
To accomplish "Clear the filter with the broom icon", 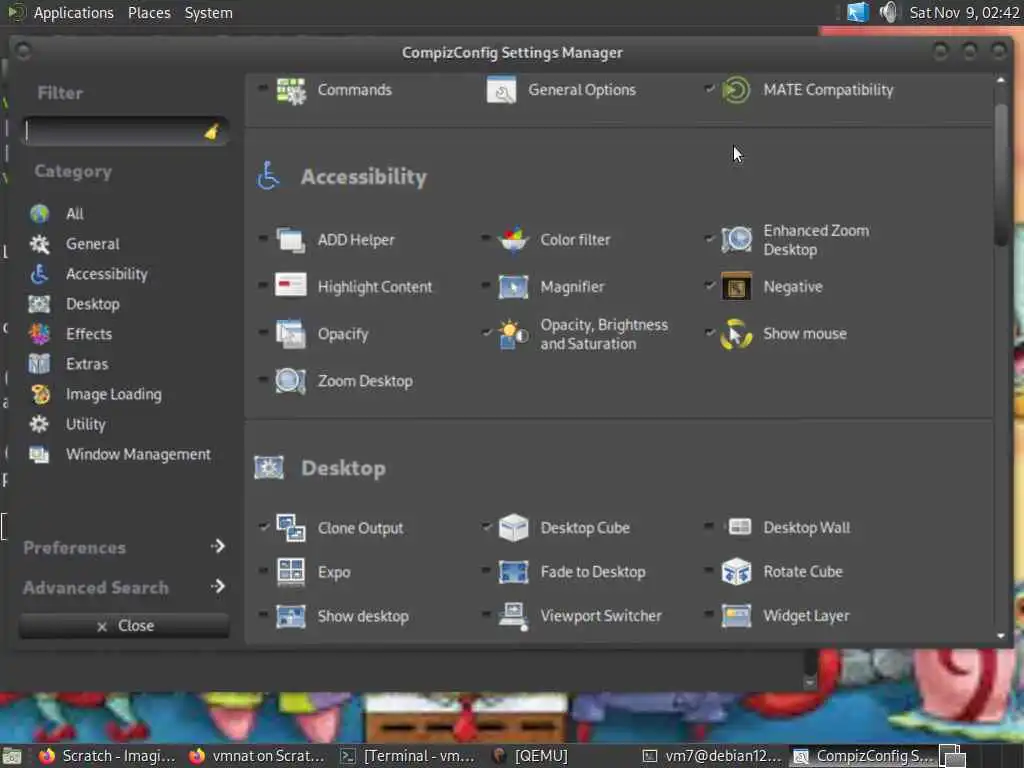I will 211,132.
